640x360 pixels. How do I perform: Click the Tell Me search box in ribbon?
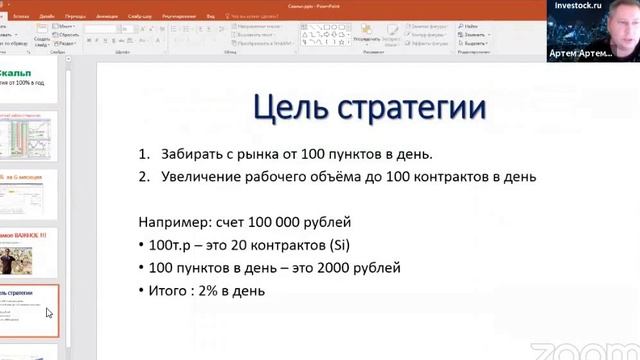click(x=252, y=16)
